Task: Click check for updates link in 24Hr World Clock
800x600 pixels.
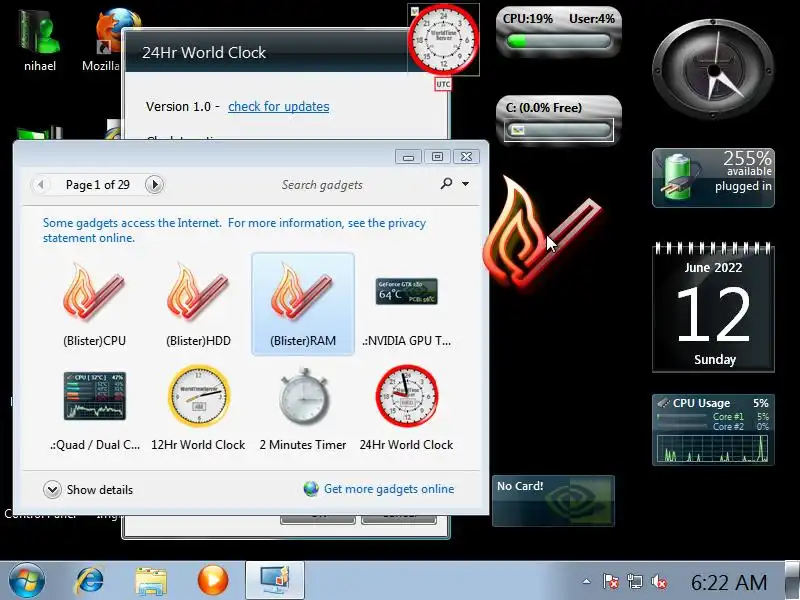Action: (279, 106)
